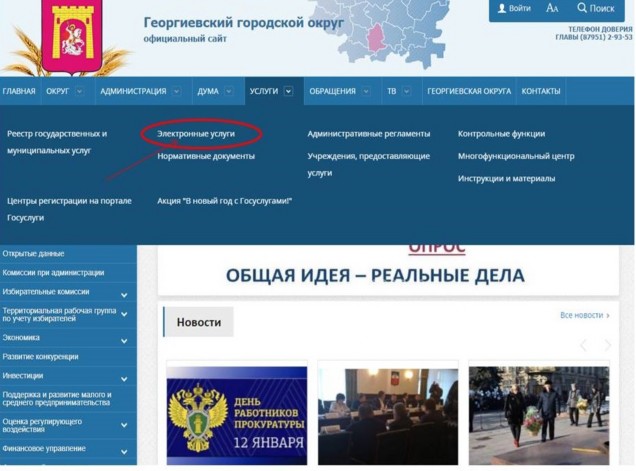636x471 pixels.
Task: Expand the Администрация dropdown arrow
Action: pyautogui.click(x=176, y=91)
